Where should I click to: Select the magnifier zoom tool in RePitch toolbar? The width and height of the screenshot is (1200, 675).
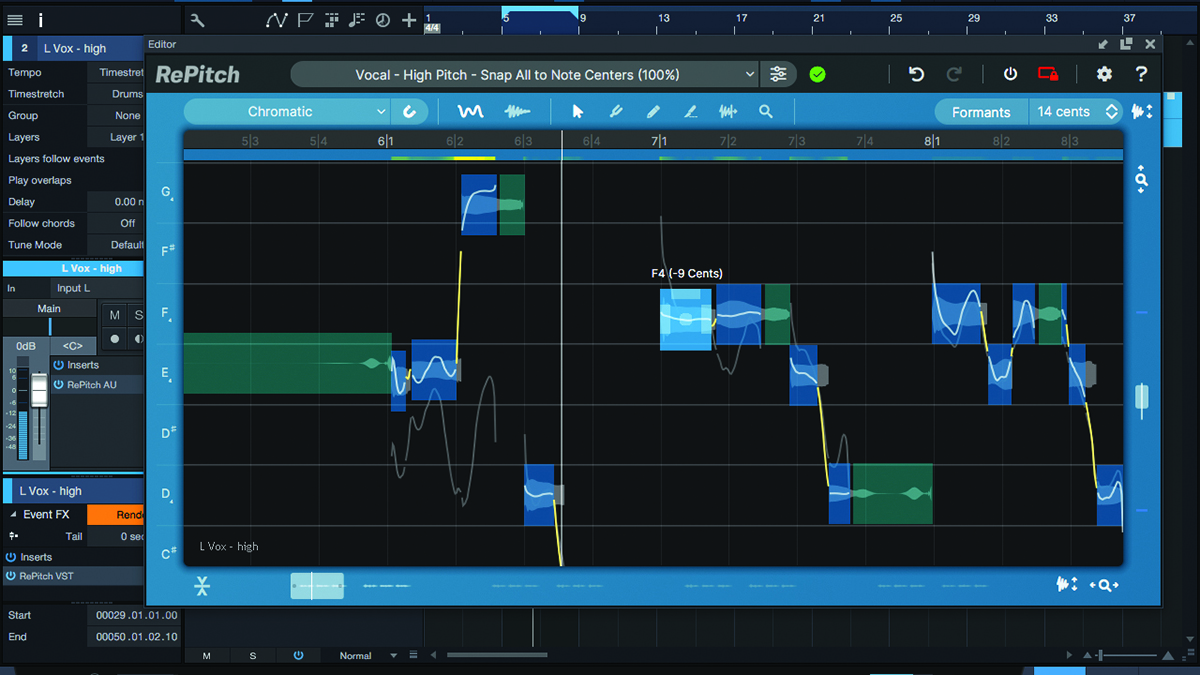(766, 112)
